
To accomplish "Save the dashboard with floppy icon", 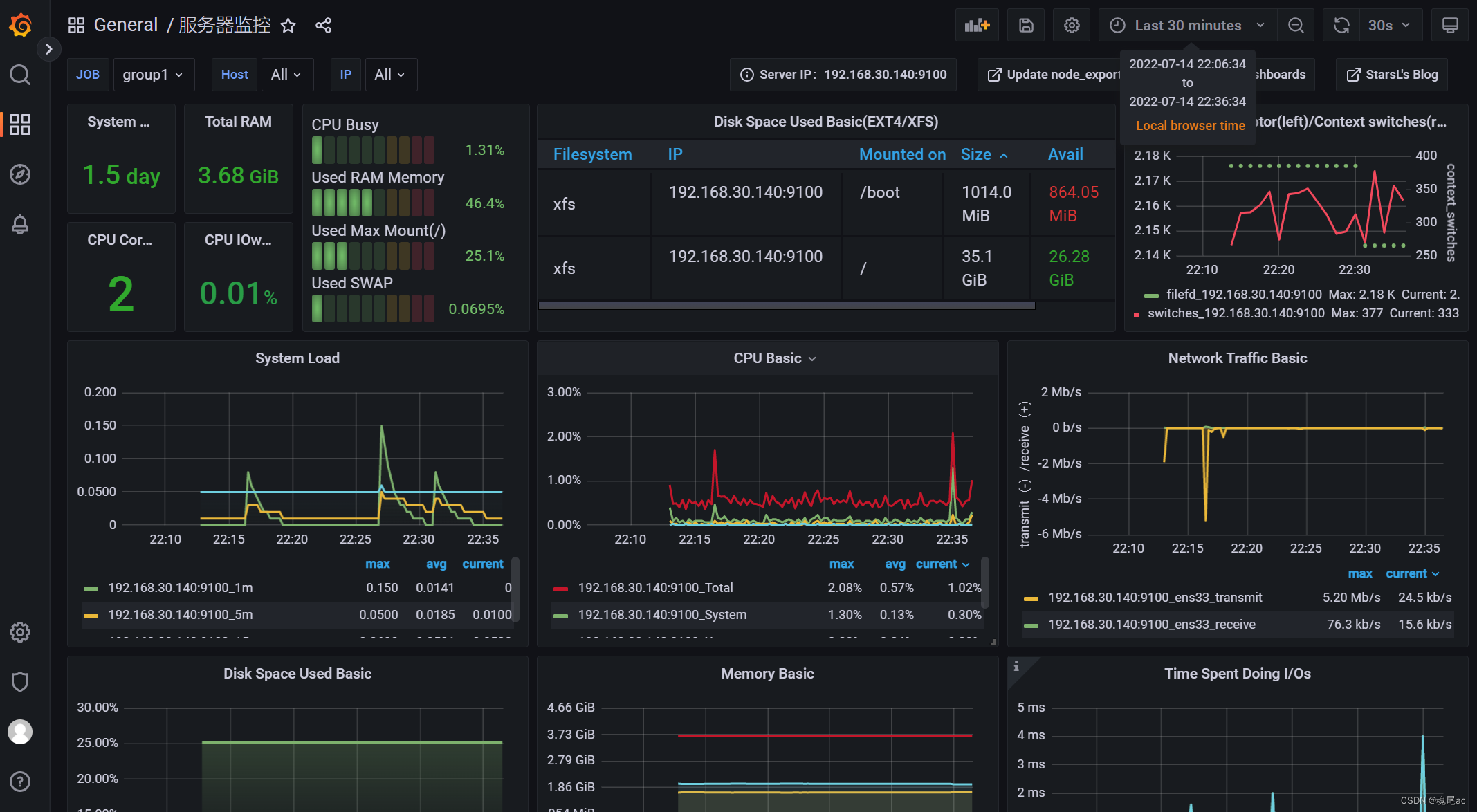I will coord(1026,26).
